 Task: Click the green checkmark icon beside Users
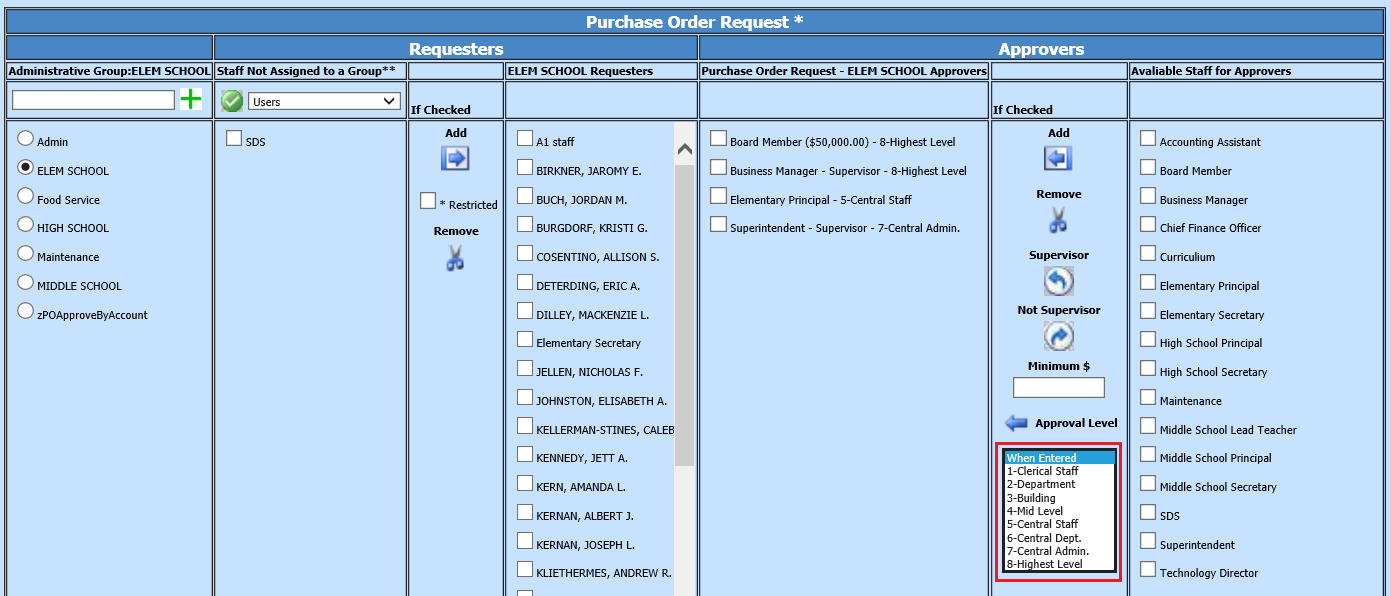(x=232, y=101)
